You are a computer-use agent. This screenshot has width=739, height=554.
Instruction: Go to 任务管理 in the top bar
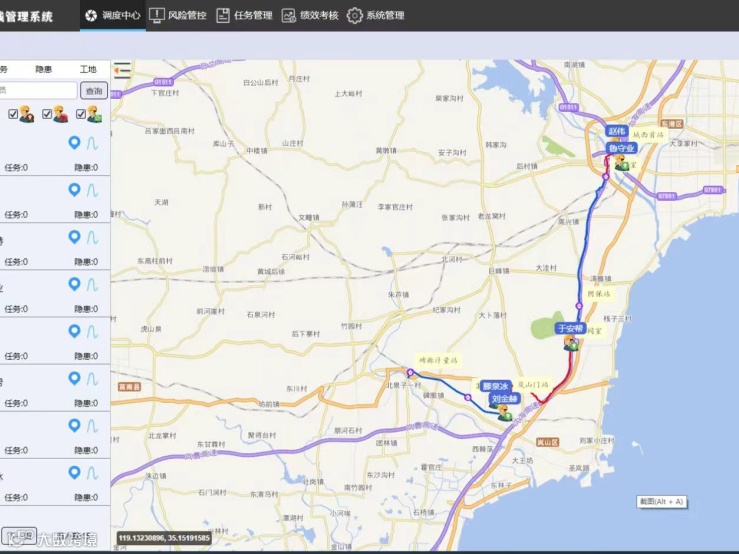pos(244,16)
